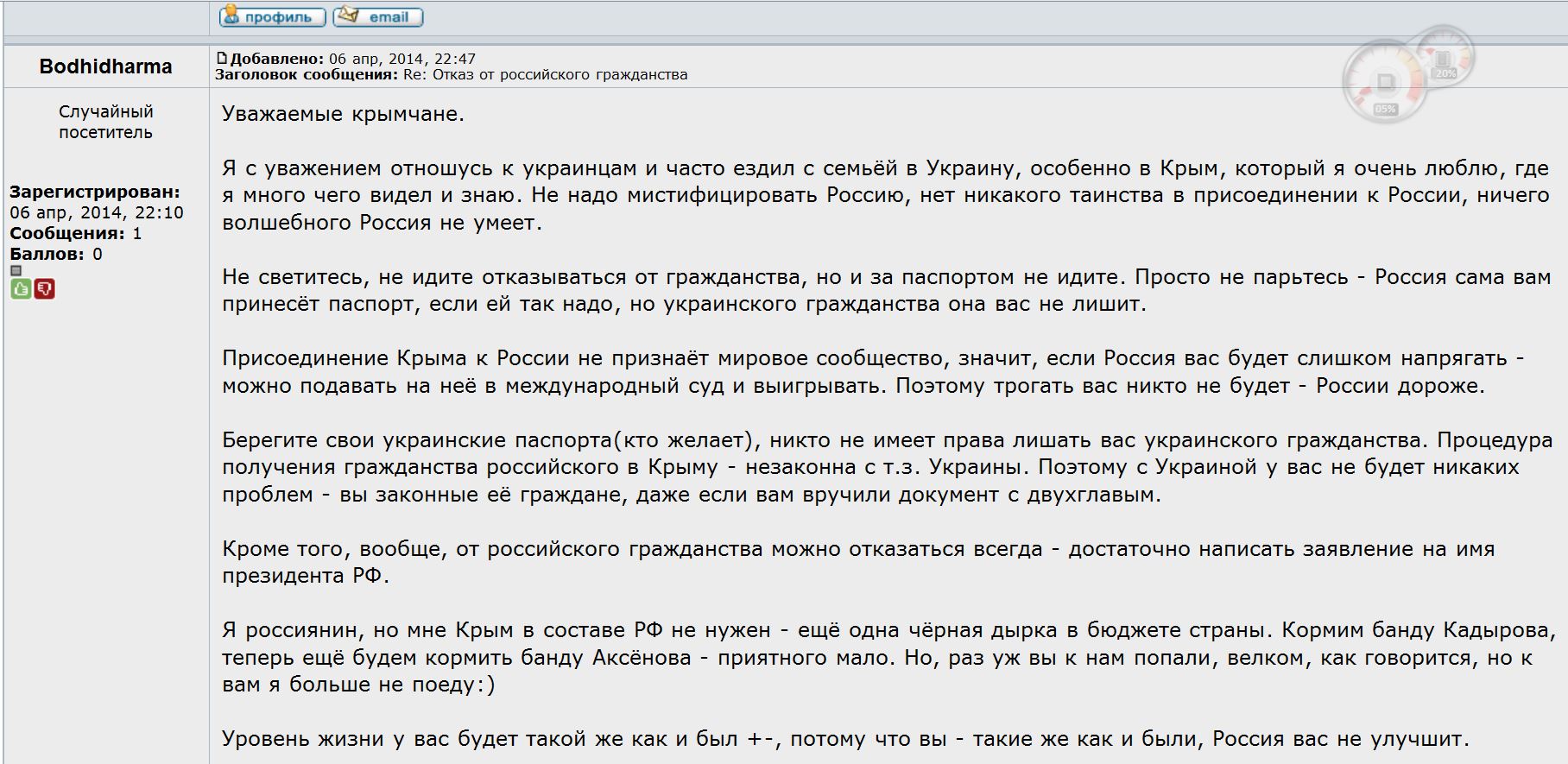Click the email button above the post

point(378,16)
